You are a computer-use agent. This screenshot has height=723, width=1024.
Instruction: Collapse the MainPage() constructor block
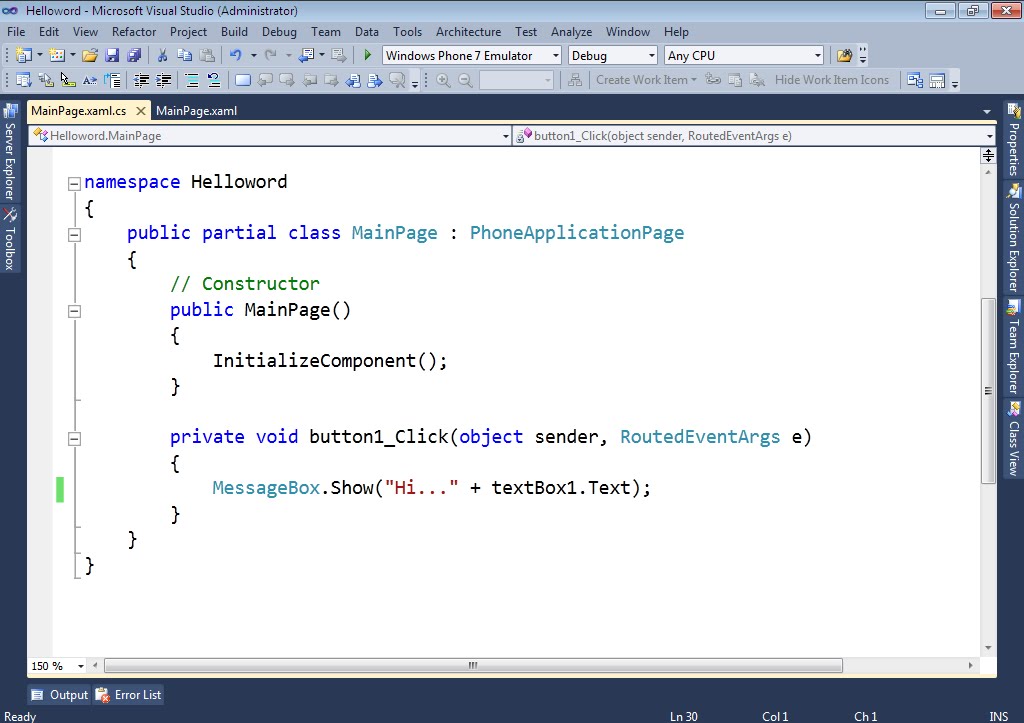pyautogui.click(x=74, y=311)
